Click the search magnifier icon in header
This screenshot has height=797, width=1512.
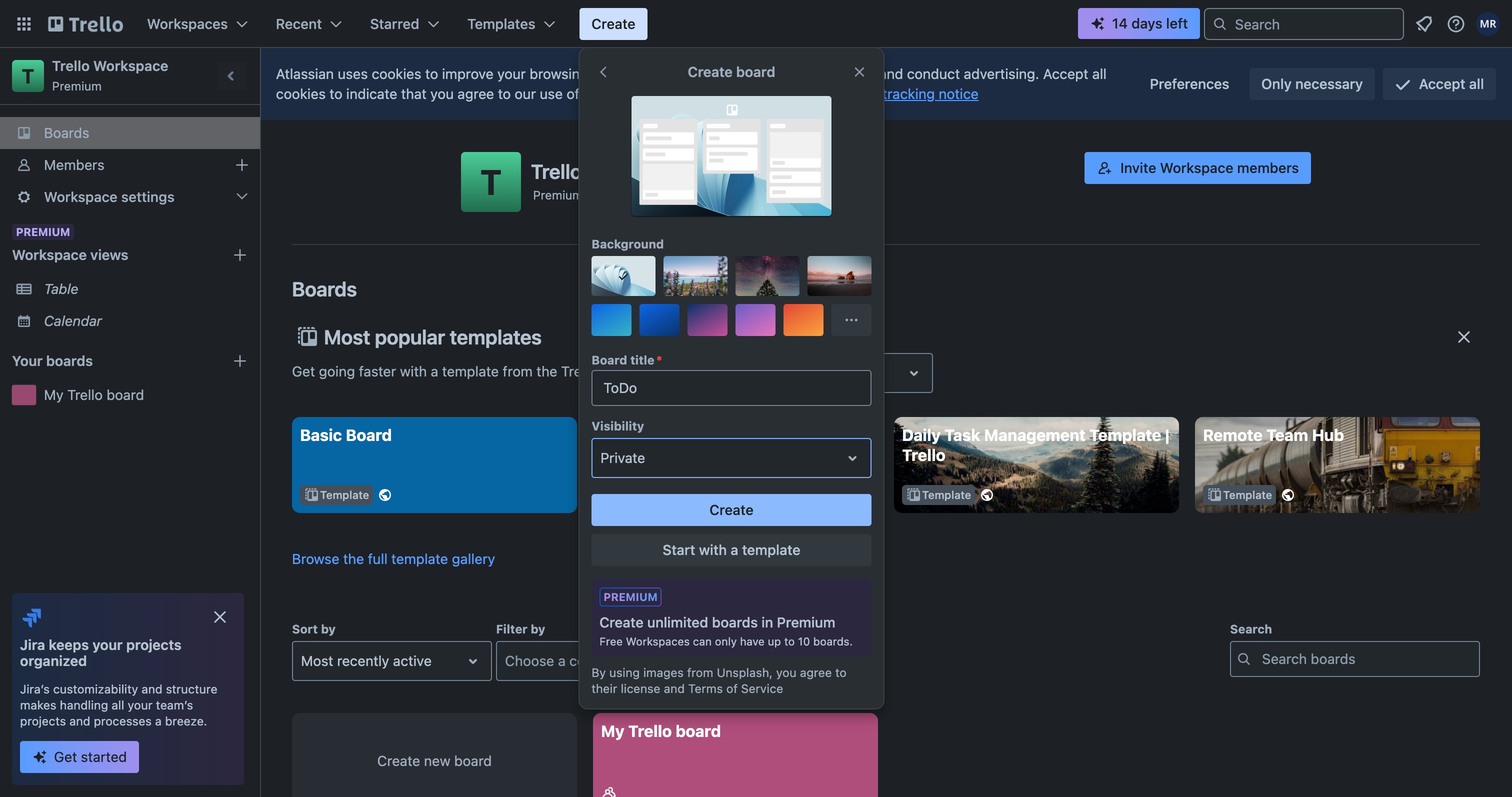click(1219, 24)
